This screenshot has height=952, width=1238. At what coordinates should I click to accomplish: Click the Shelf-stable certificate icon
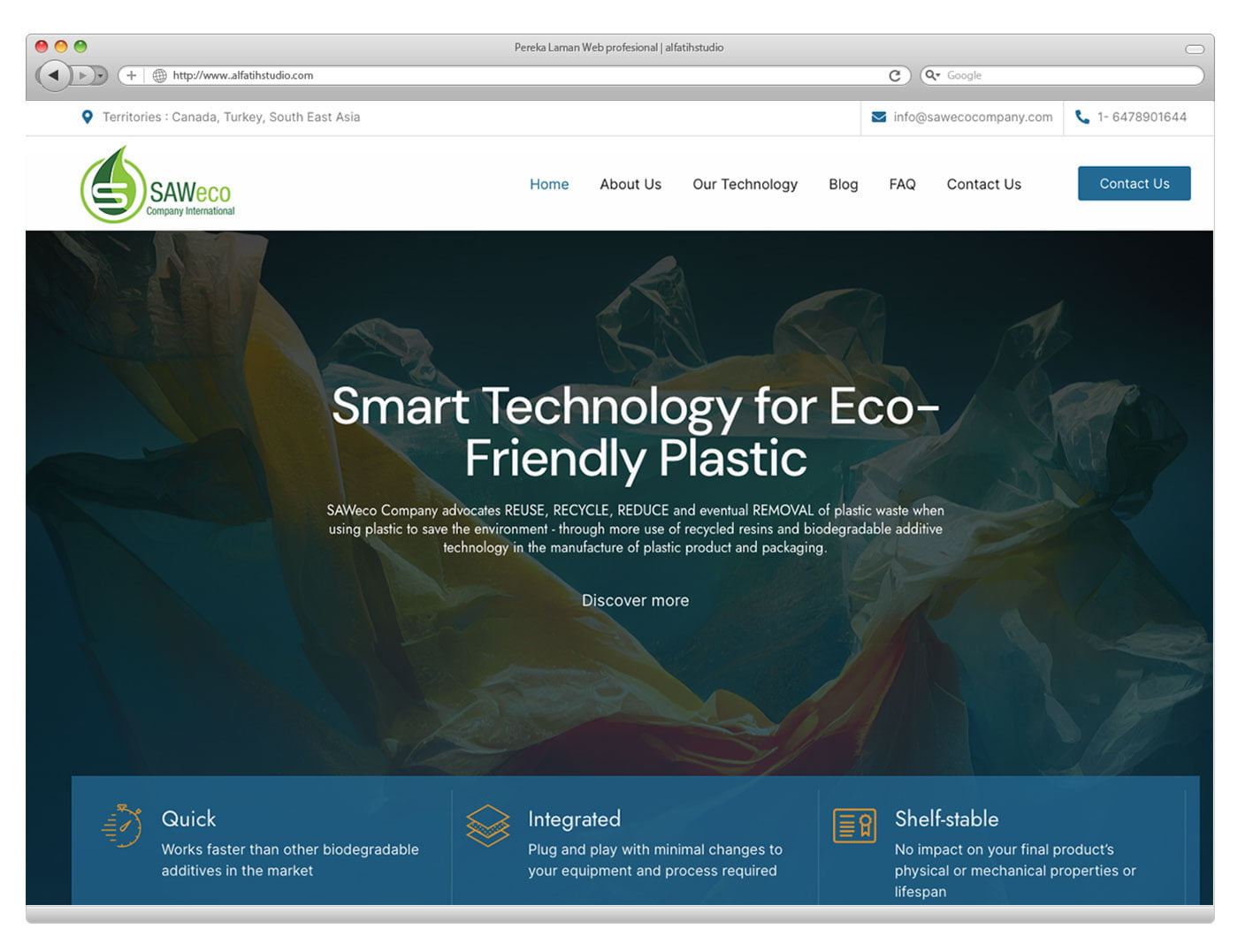click(854, 826)
